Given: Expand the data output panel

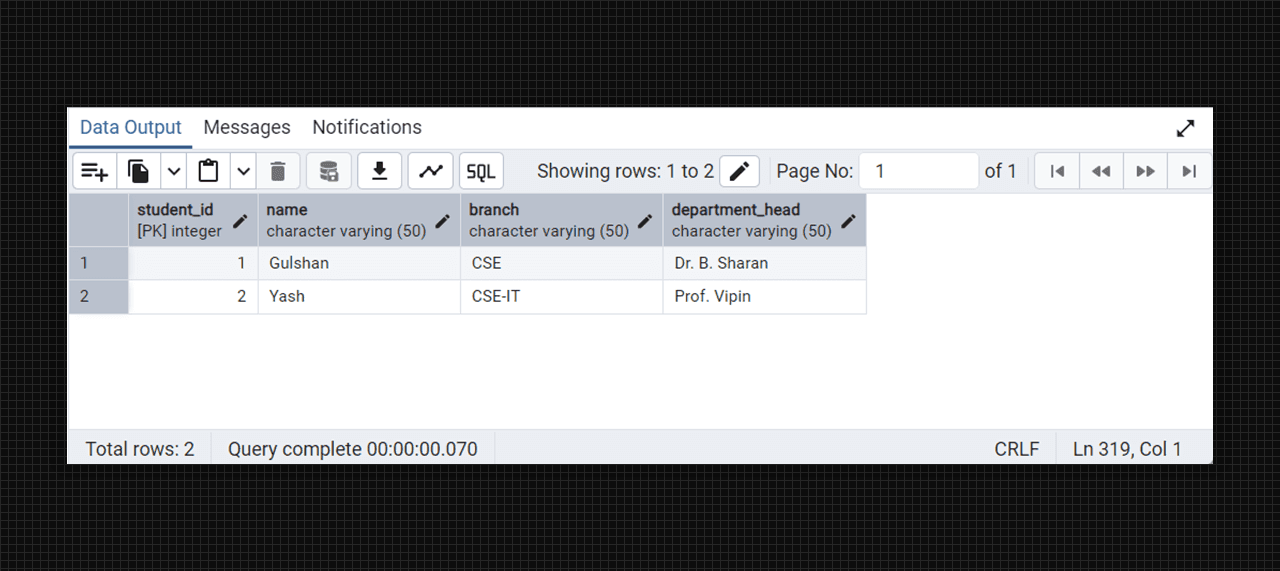Looking at the screenshot, I should pyautogui.click(x=1185, y=128).
